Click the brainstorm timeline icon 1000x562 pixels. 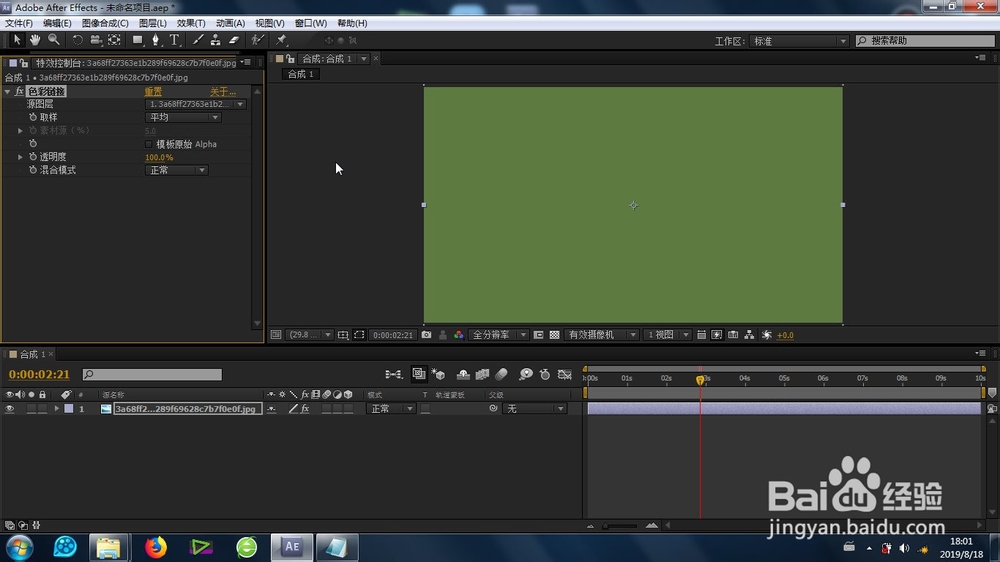[526, 374]
